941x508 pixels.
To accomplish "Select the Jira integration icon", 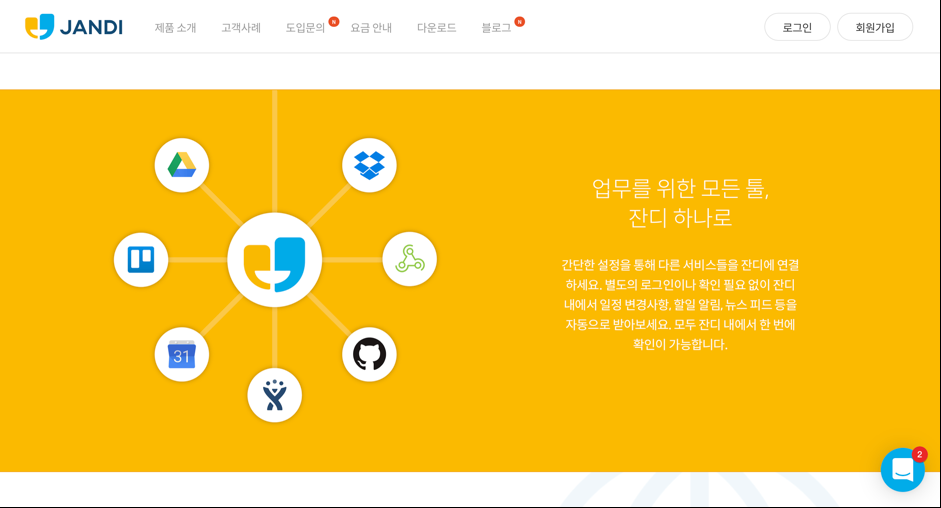I will pyautogui.click(x=275, y=395).
